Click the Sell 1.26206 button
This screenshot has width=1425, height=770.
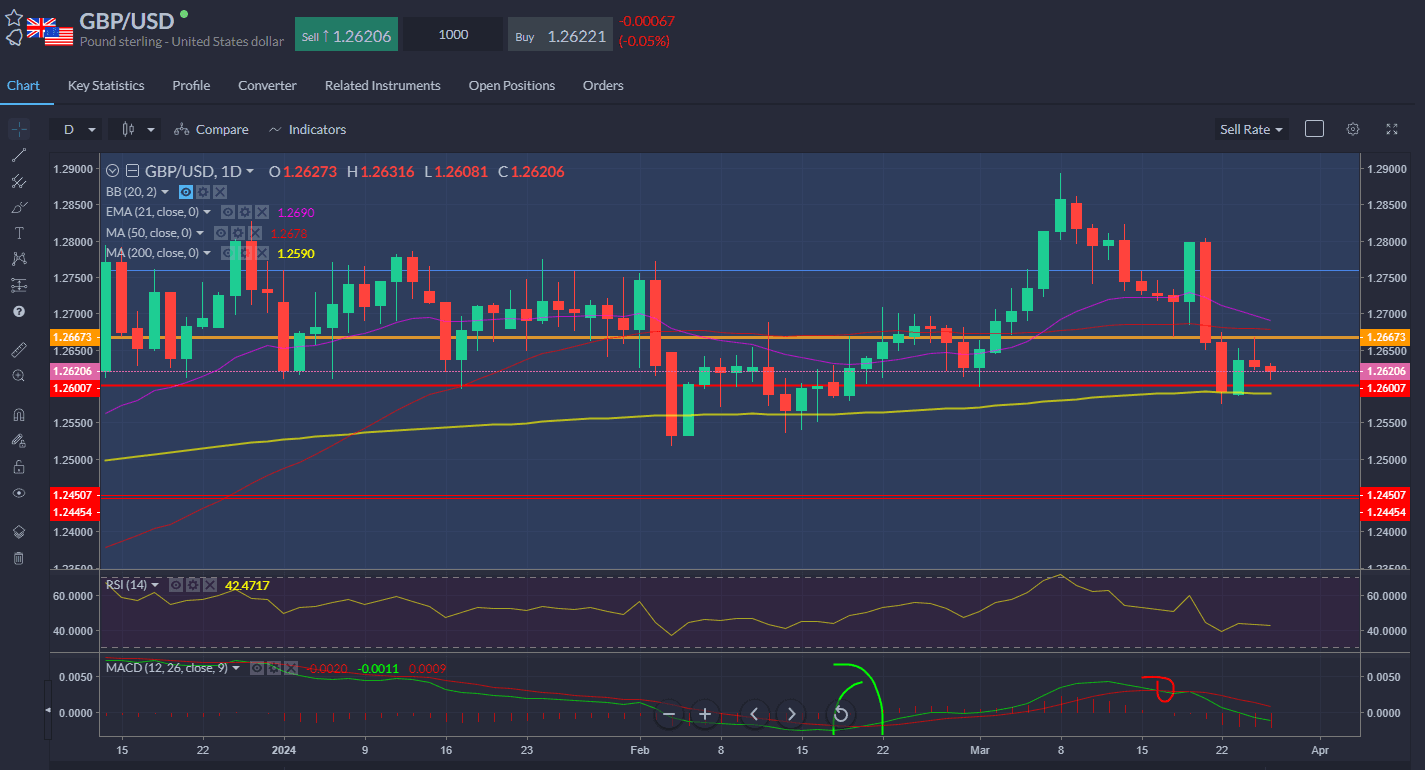pos(346,34)
